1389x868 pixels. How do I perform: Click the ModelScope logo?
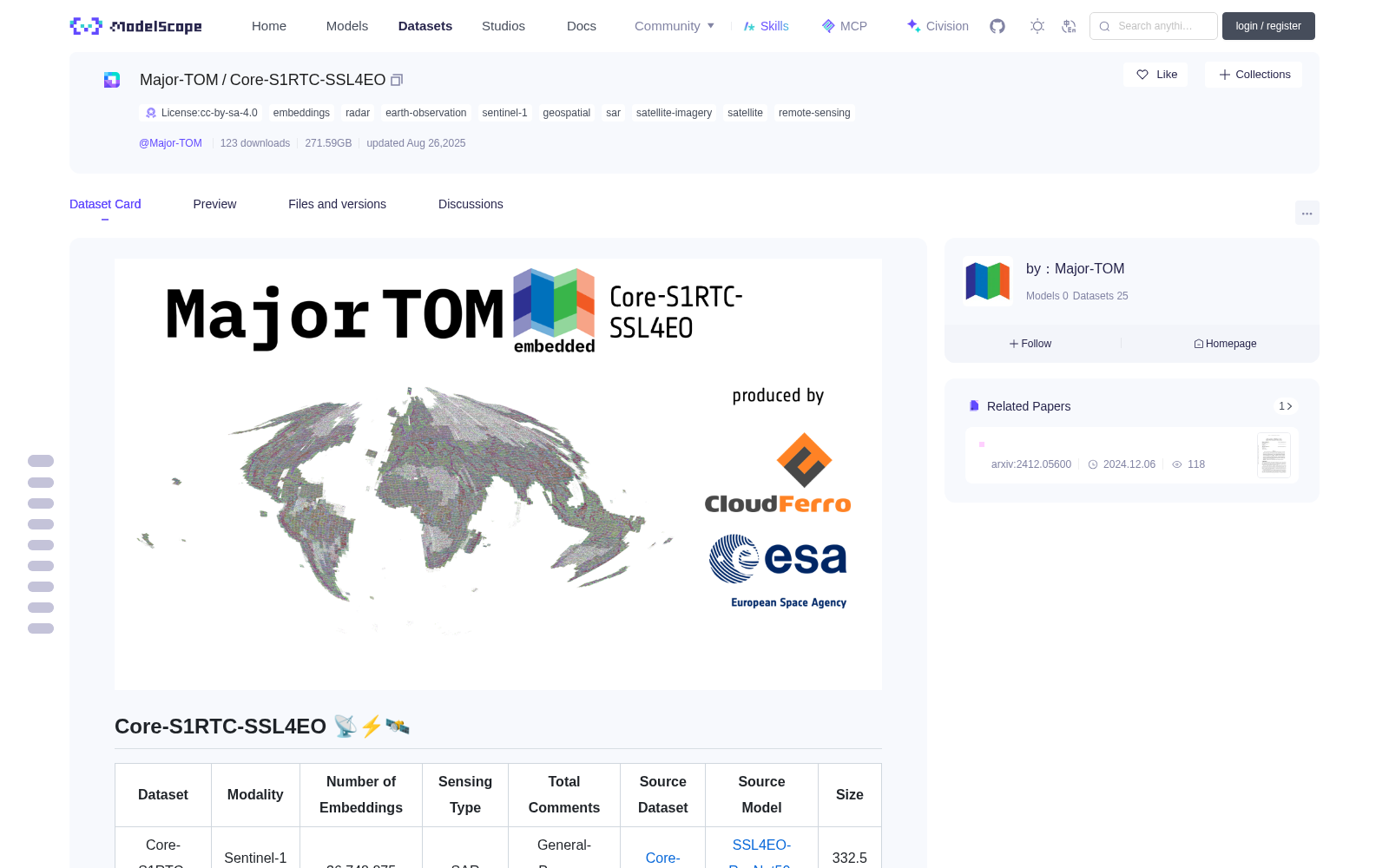(136, 26)
